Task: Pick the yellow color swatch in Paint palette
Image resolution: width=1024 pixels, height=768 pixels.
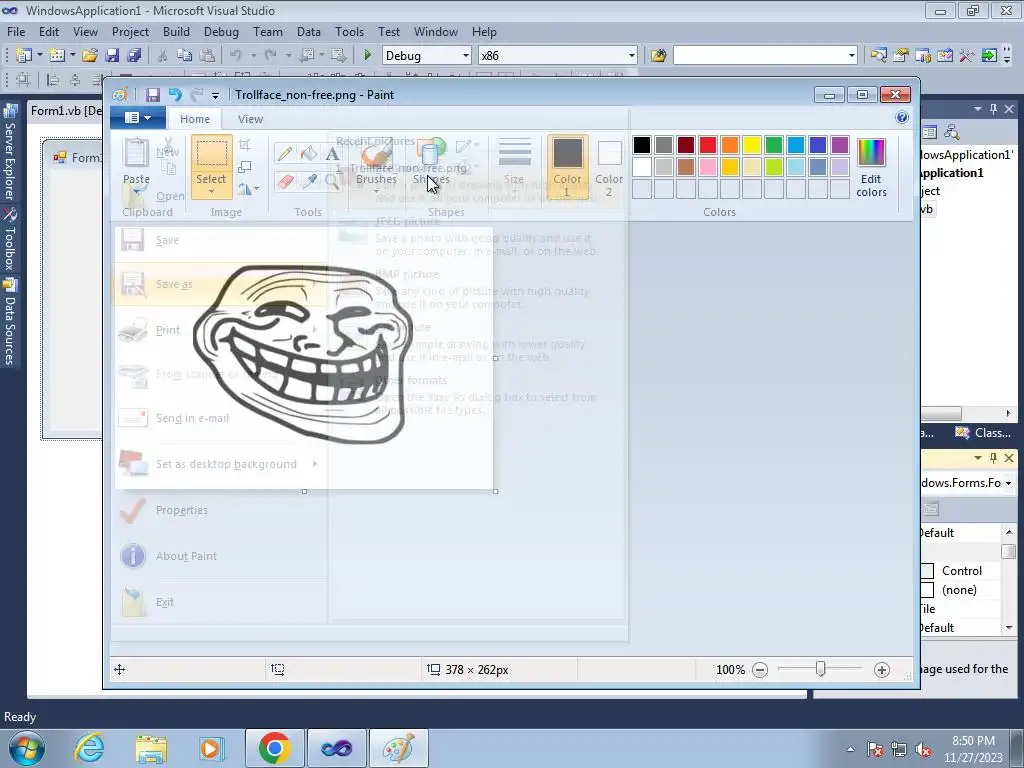Action: click(752, 145)
